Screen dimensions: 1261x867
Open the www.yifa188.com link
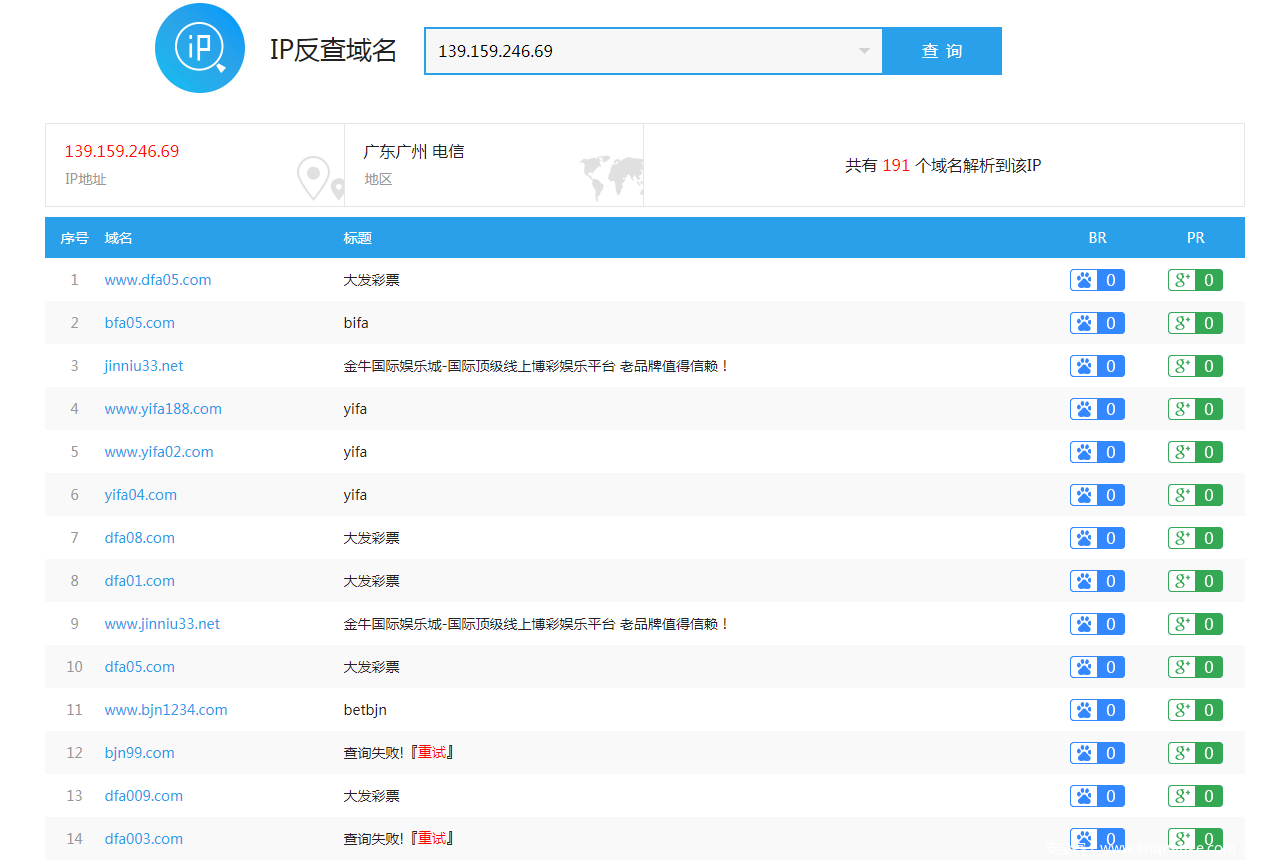coord(163,409)
